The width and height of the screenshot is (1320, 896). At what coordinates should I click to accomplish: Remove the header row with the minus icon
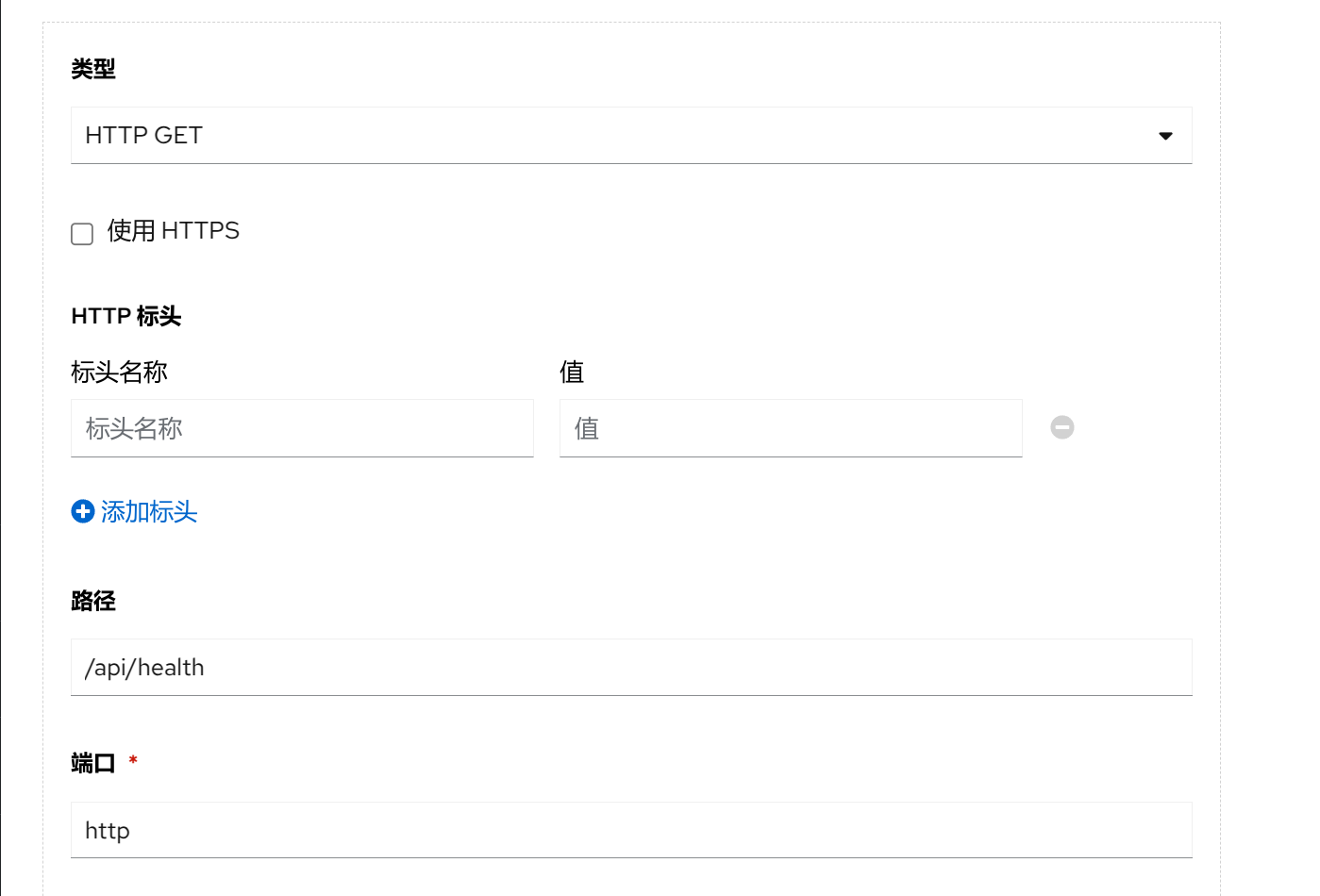[x=1062, y=427]
